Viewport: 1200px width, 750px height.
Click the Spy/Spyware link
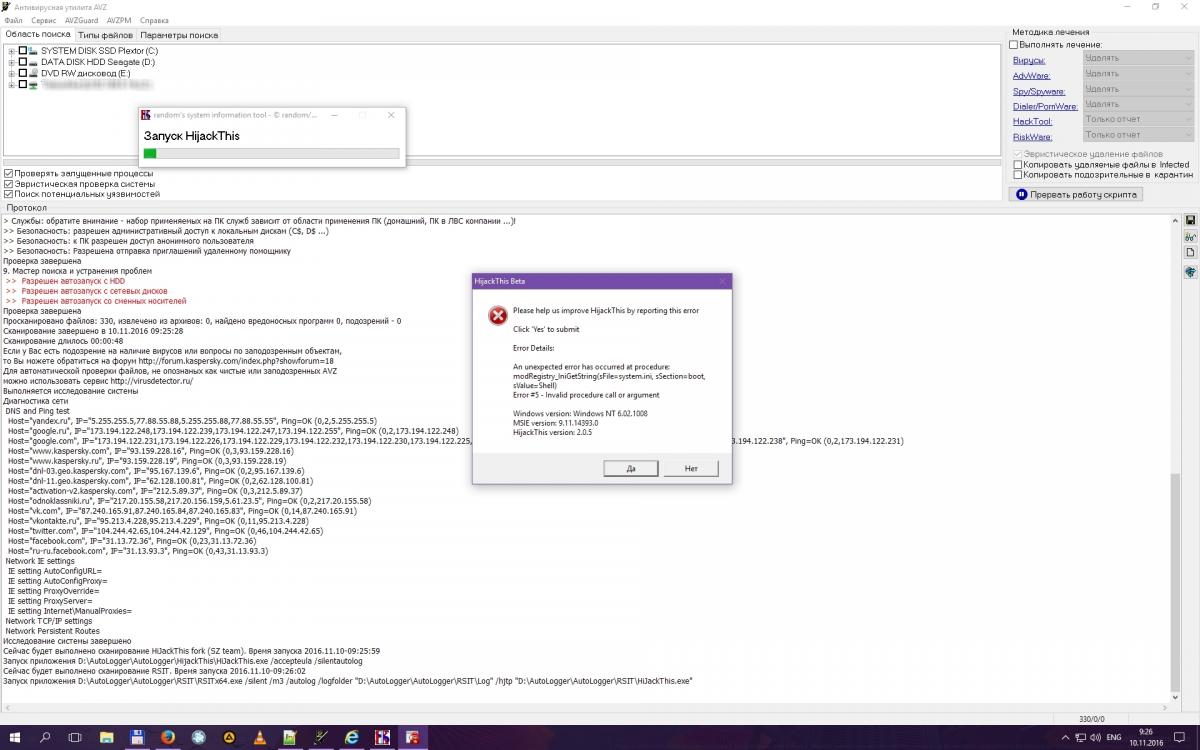point(1037,91)
